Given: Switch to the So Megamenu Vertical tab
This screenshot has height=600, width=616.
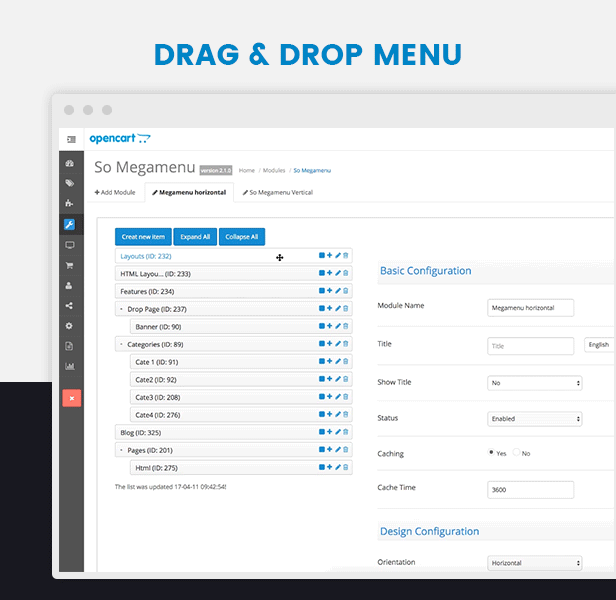Looking at the screenshot, I should [x=276, y=192].
